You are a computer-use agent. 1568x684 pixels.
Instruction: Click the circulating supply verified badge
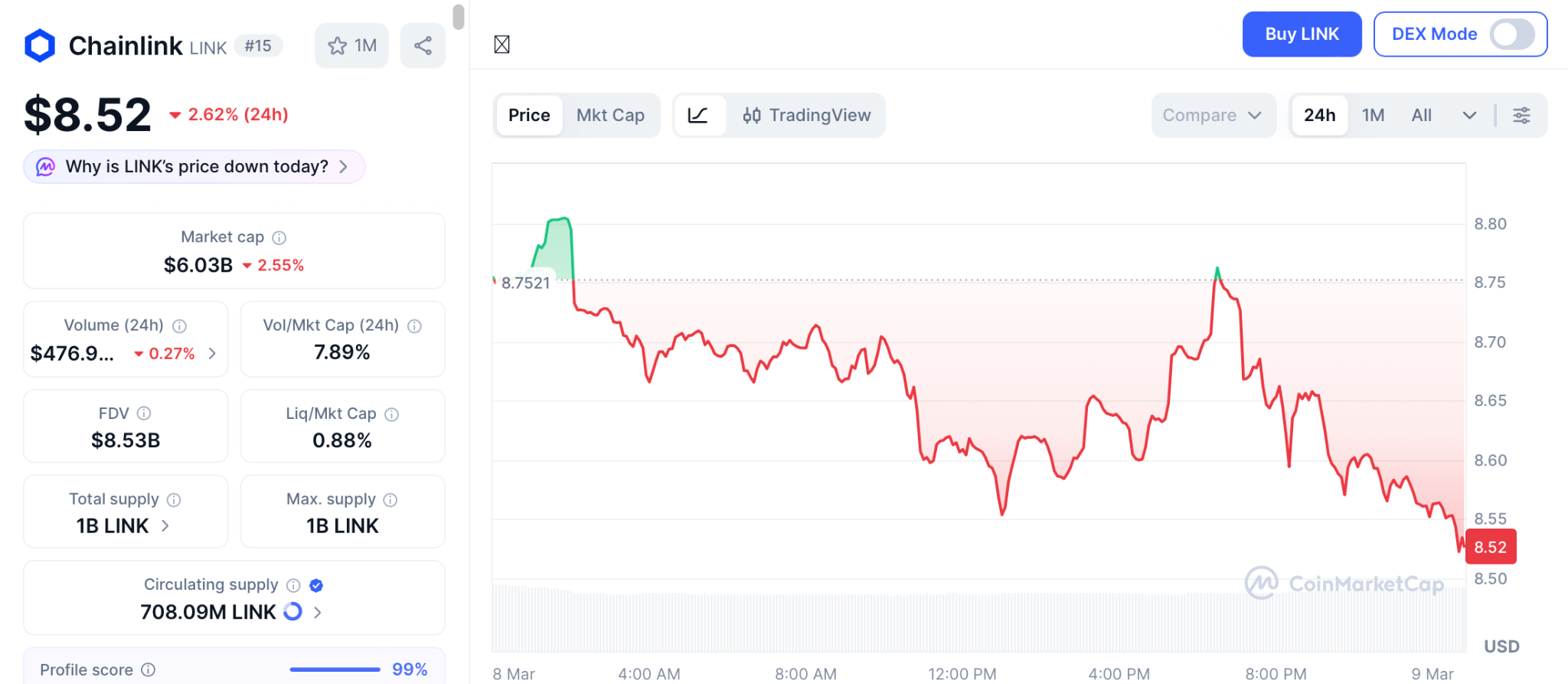tap(316, 585)
